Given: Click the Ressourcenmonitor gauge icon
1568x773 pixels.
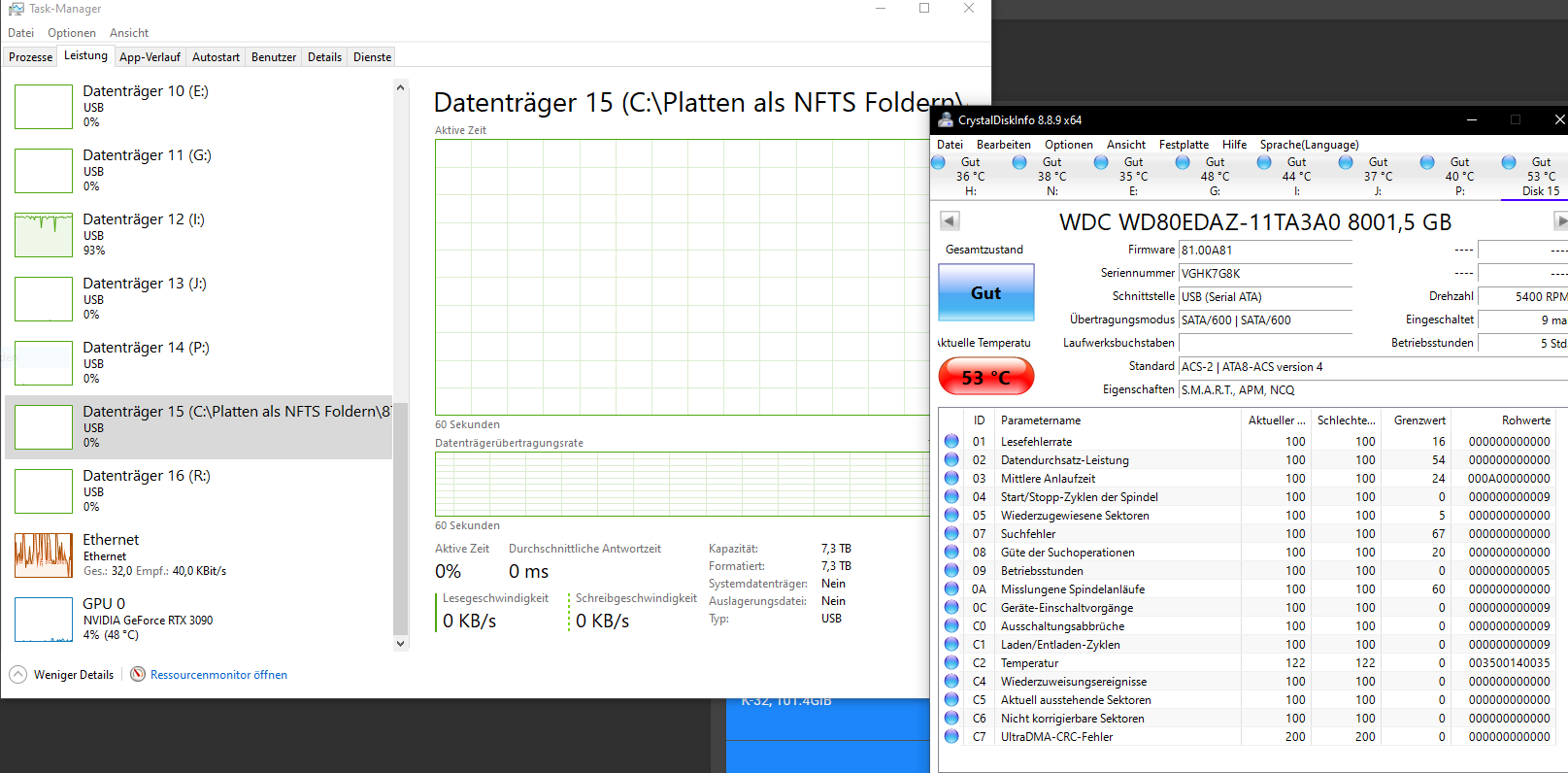Looking at the screenshot, I should point(138,674).
